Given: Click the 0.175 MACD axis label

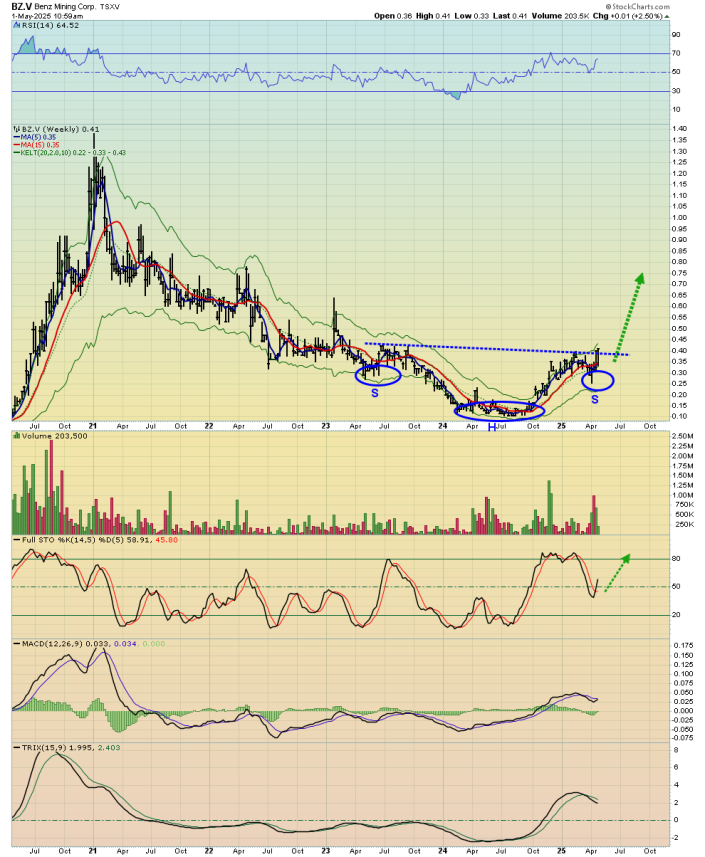Looking at the screenshot, I should (684, 646).
